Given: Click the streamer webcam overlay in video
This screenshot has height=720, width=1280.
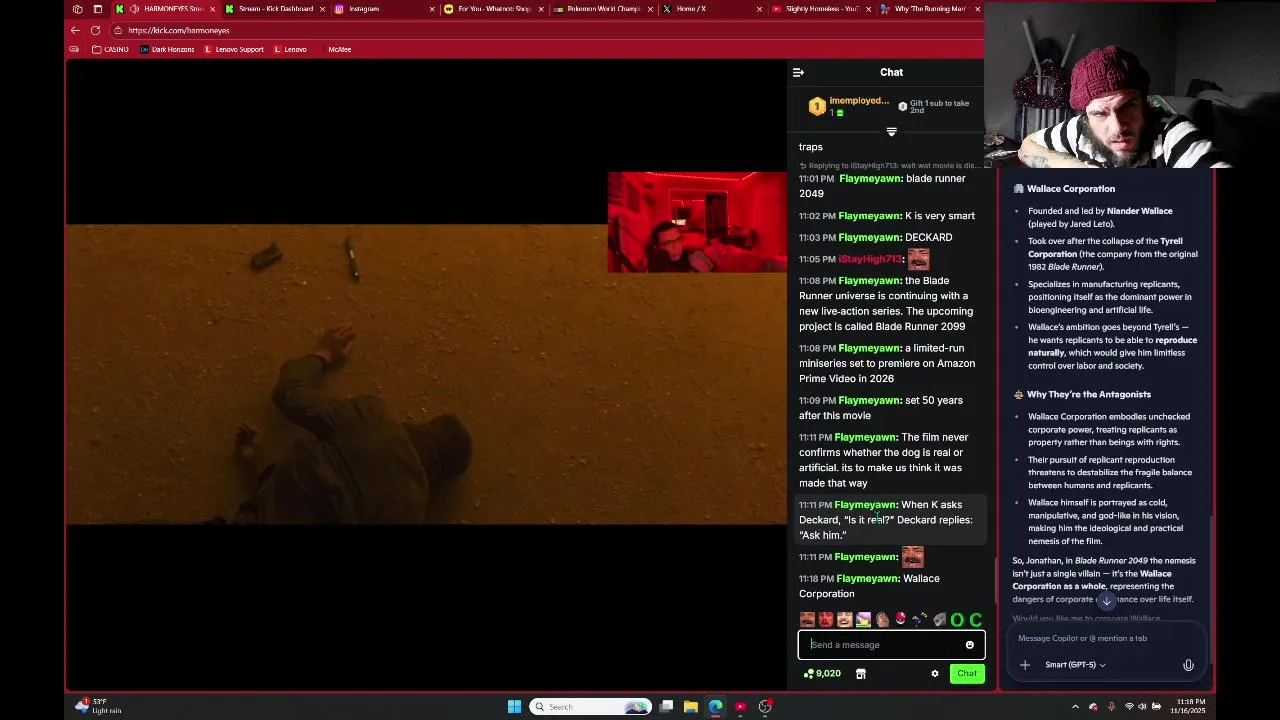Looking at the screenshot, I should click(x=697, y=222).
